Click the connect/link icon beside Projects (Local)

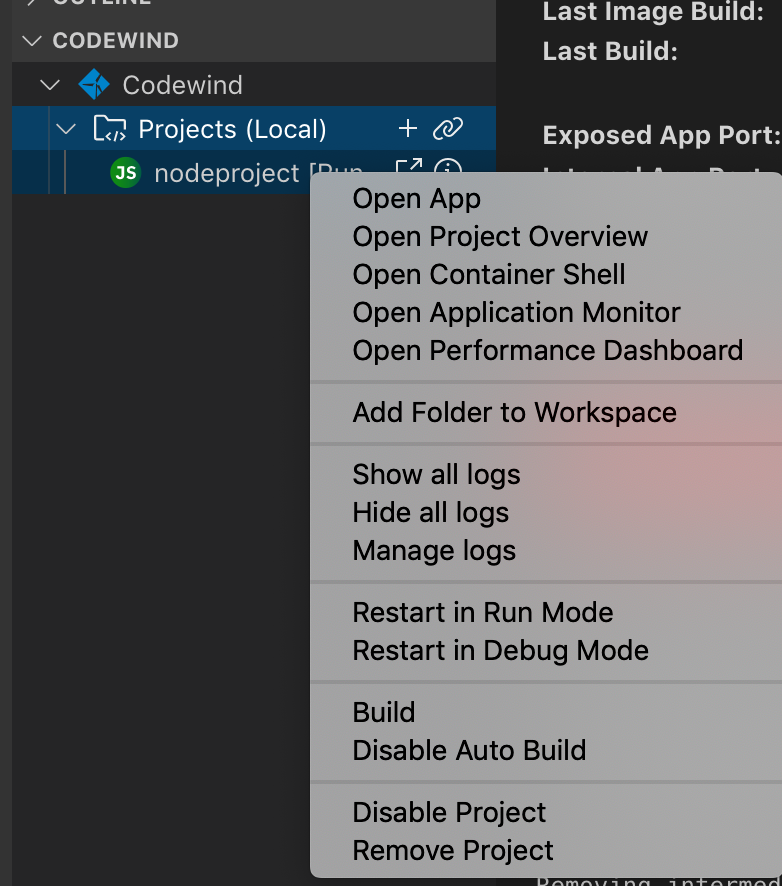click(448, 128)
